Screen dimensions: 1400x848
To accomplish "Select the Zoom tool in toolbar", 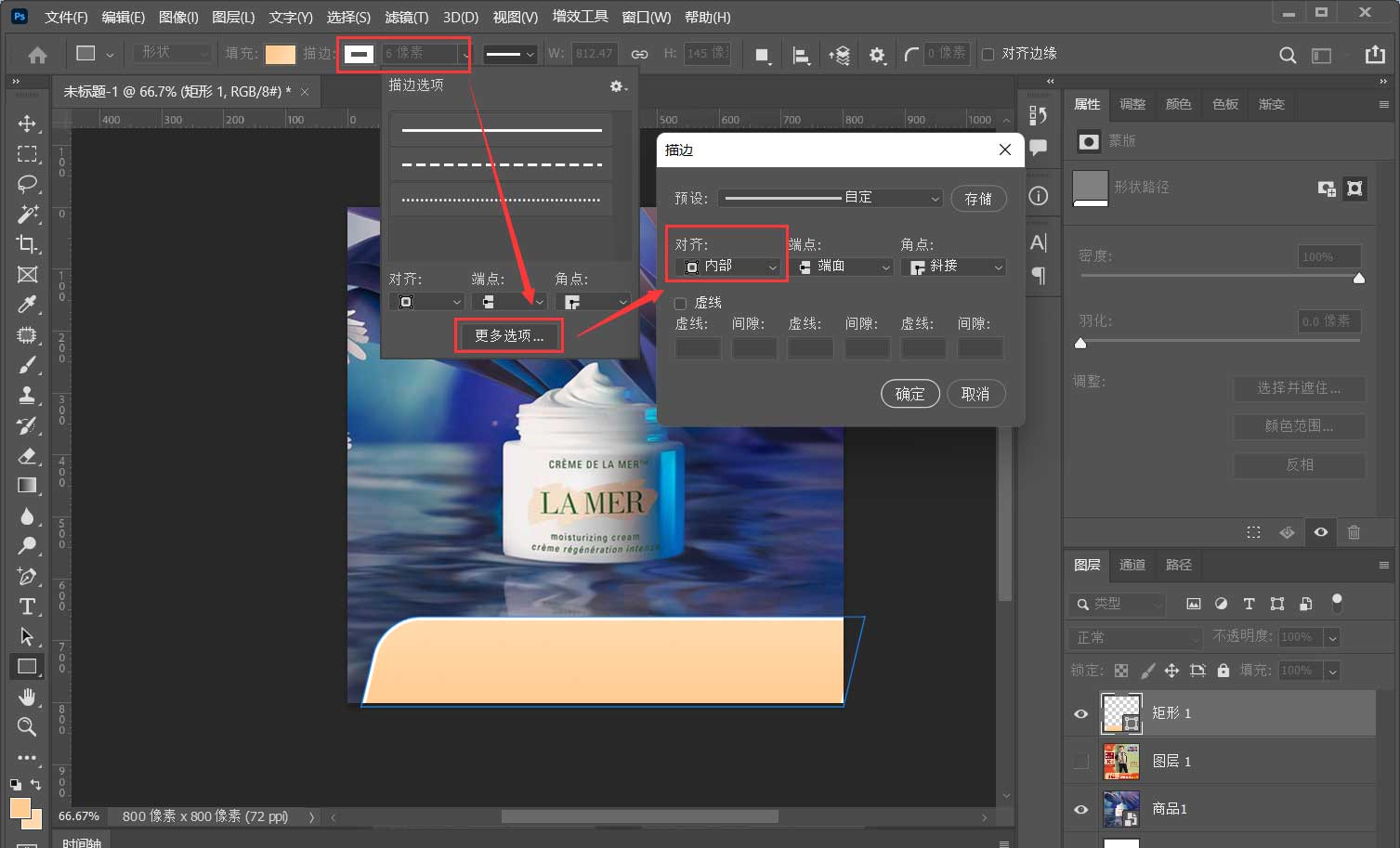I will click(x=27, y=726).
